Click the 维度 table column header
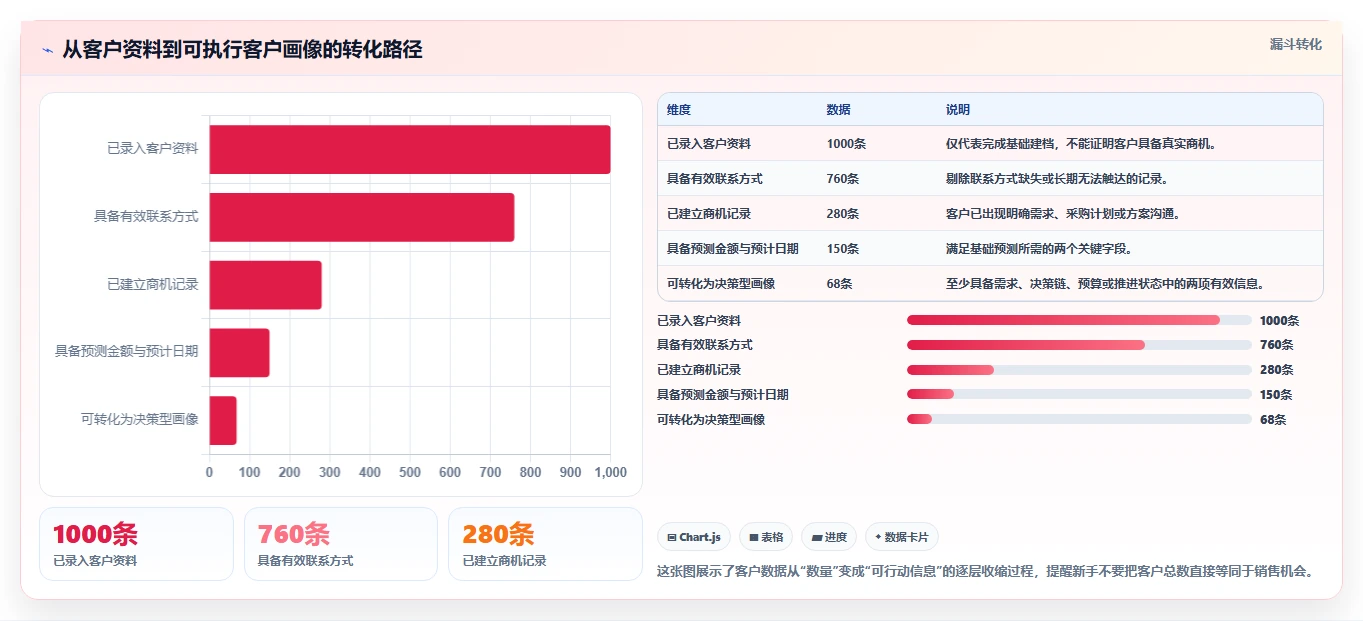Viewport: 1363px width, 621px height. [679, 110]
